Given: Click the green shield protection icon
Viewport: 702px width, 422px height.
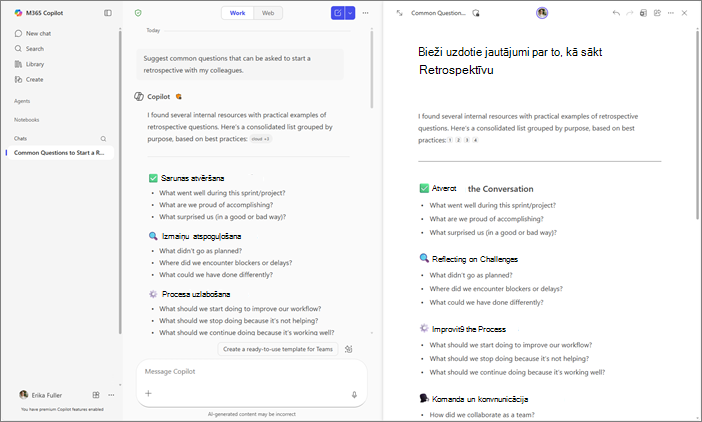Looking at the screenshot, I should (x=138, y=13).
